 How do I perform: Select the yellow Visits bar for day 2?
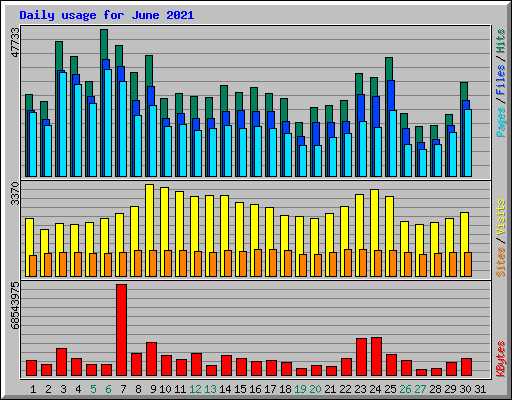43,253
